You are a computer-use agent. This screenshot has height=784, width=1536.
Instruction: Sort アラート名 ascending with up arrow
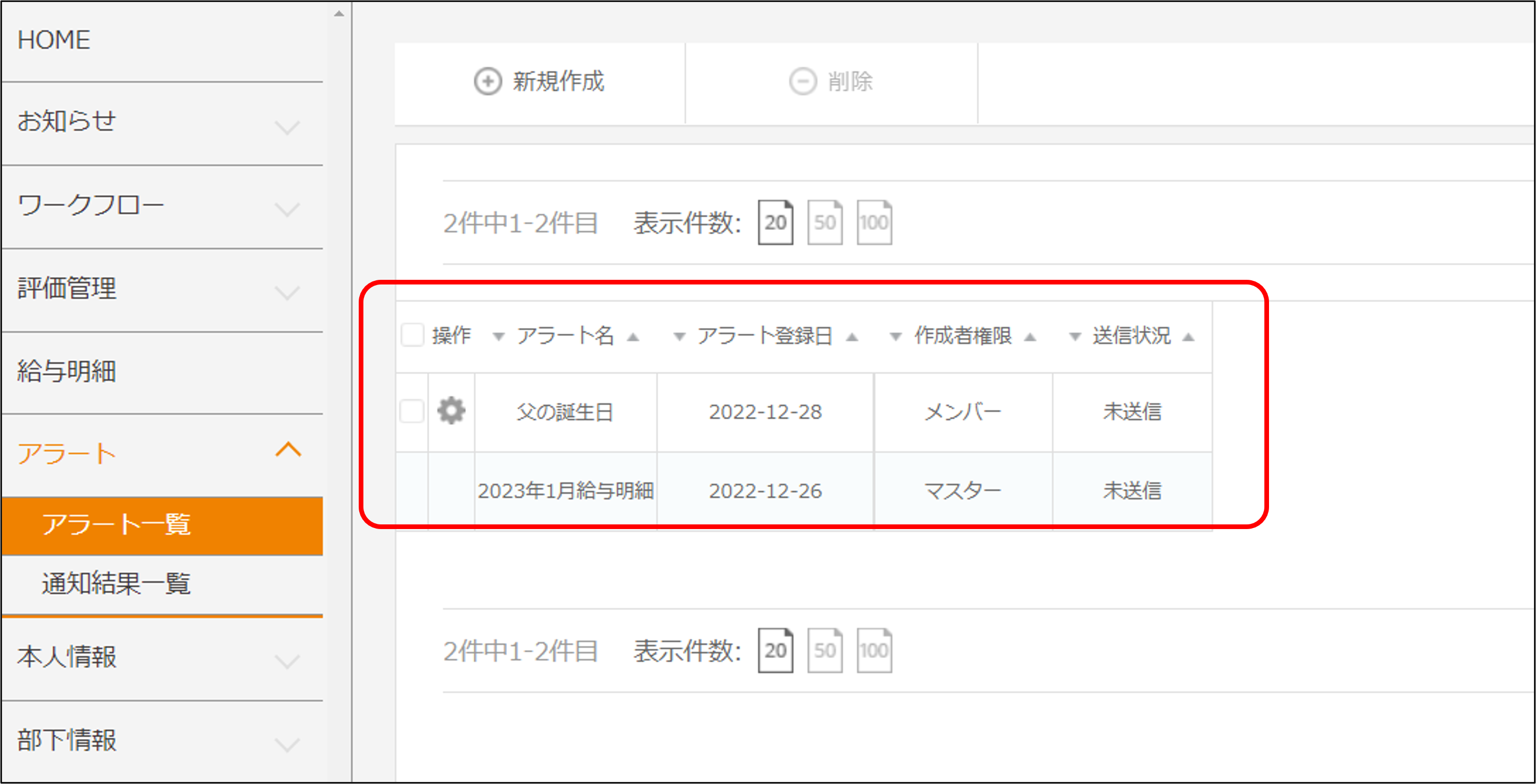[x=633, y=337]
